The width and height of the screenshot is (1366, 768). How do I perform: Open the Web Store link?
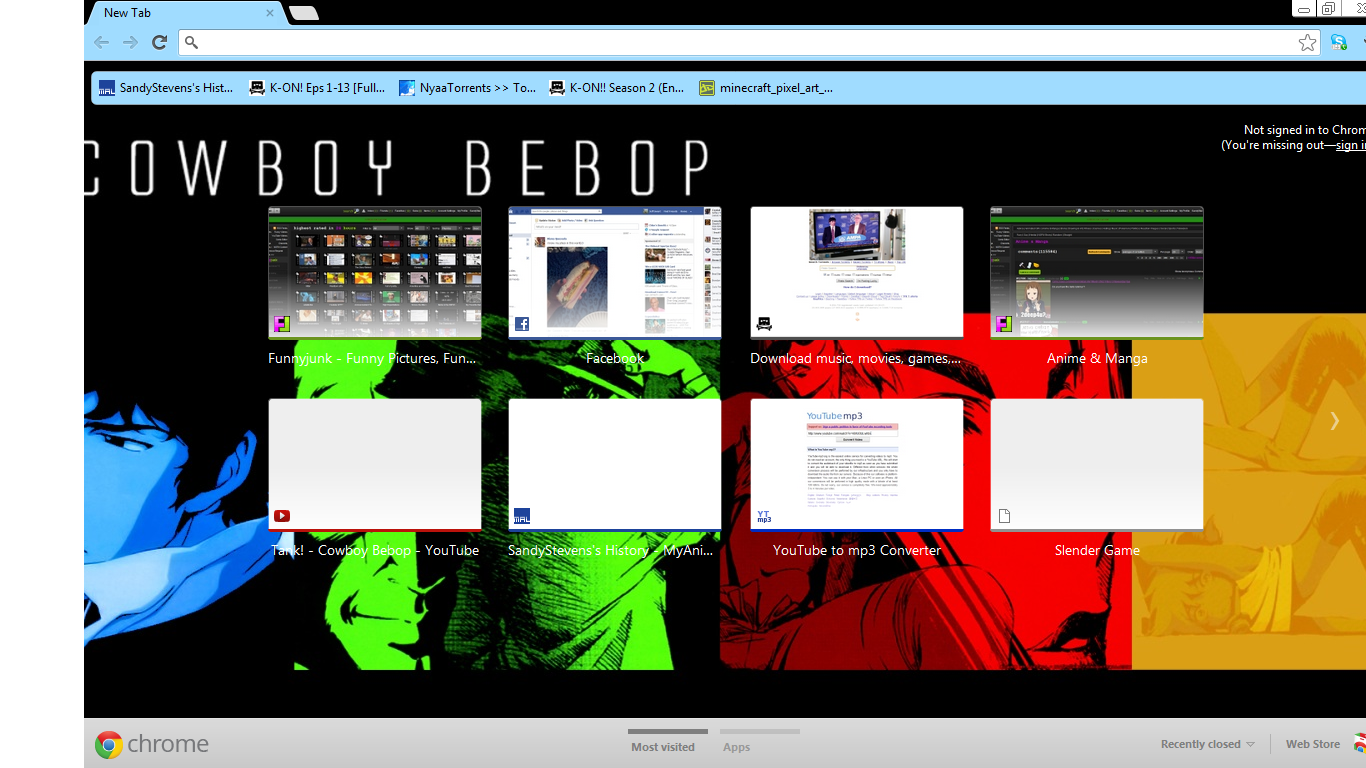1312,744
